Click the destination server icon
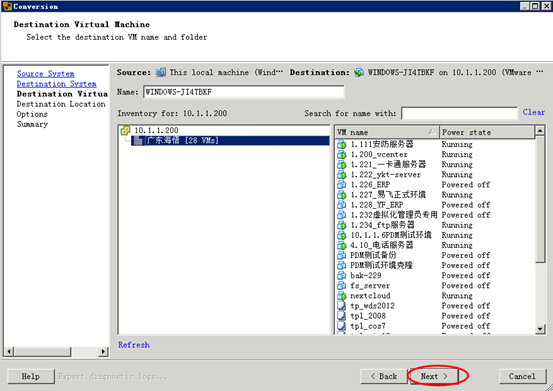 point(359,72)
